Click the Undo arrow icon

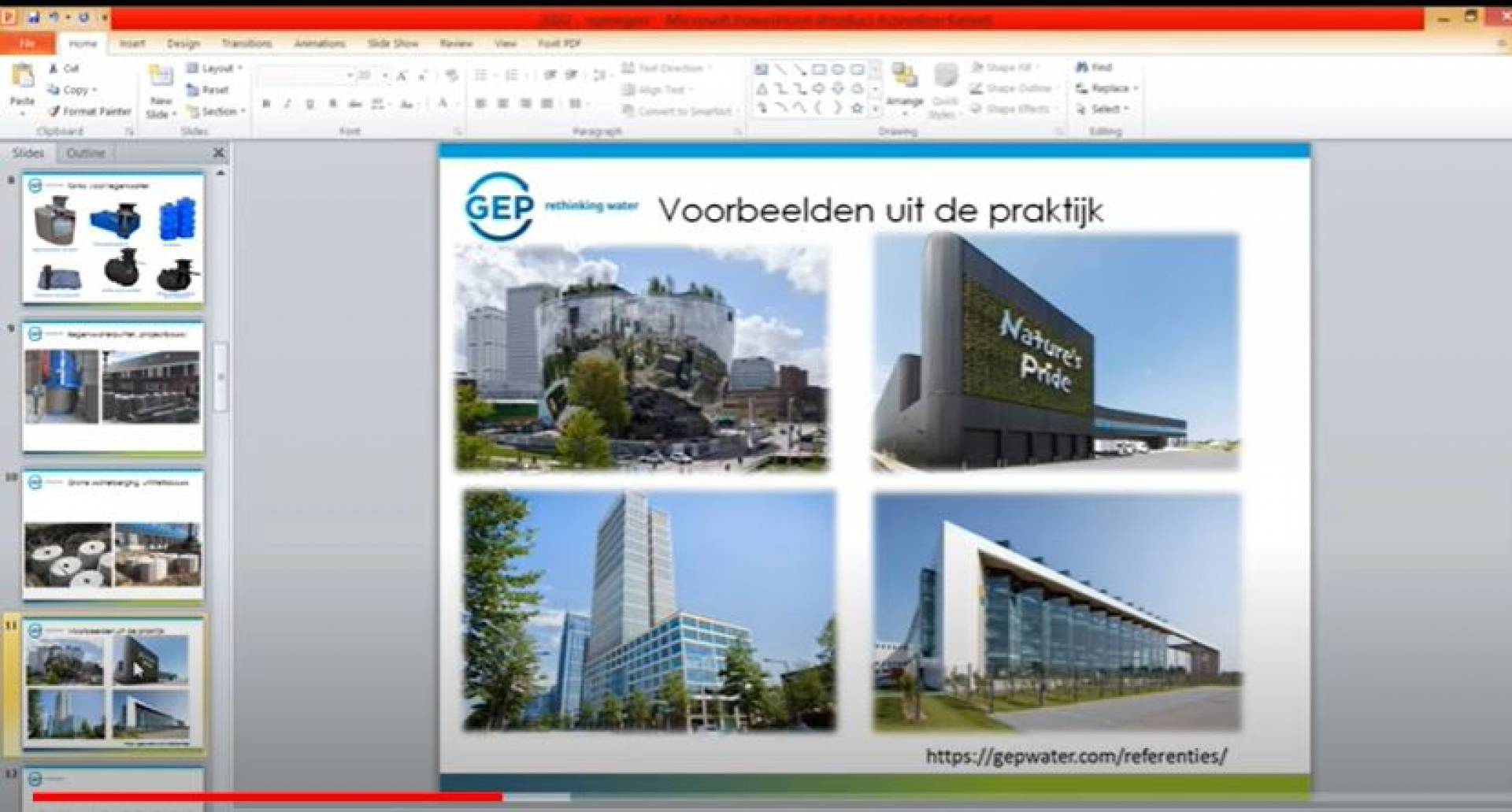click(54, 17)
